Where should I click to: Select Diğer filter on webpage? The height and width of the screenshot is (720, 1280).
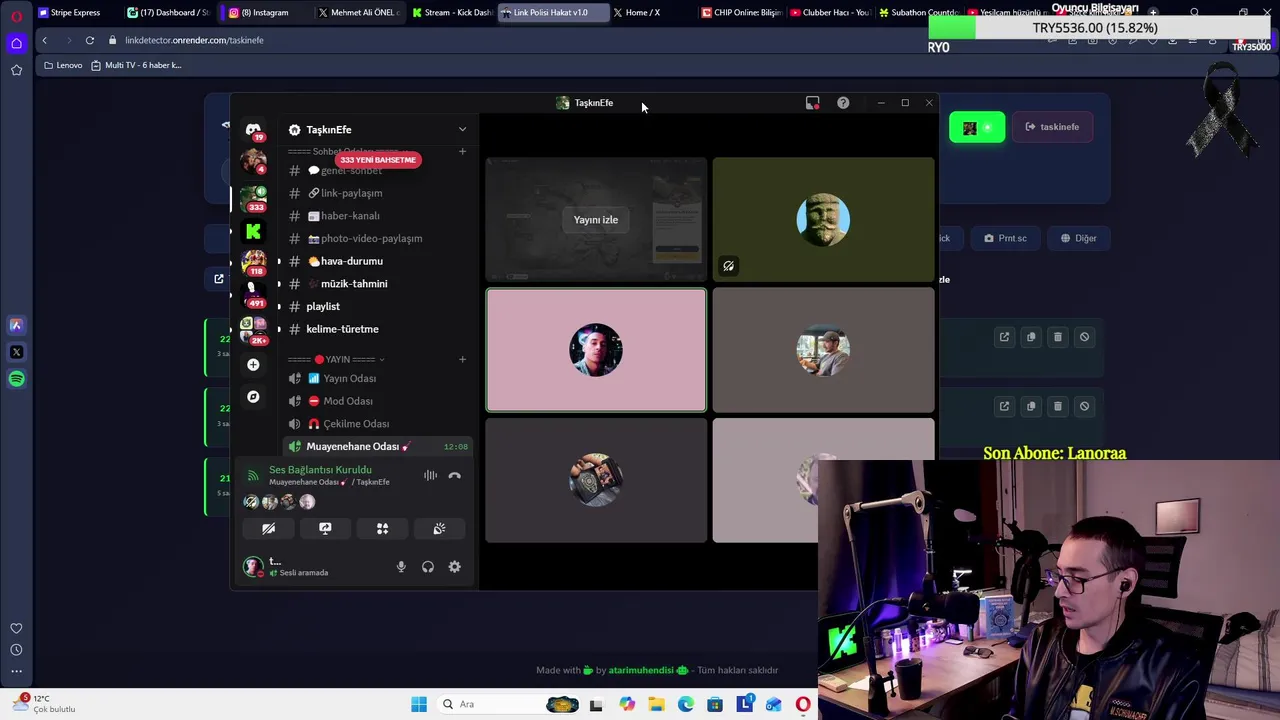pyautogui.click(x=1078, y=238)
